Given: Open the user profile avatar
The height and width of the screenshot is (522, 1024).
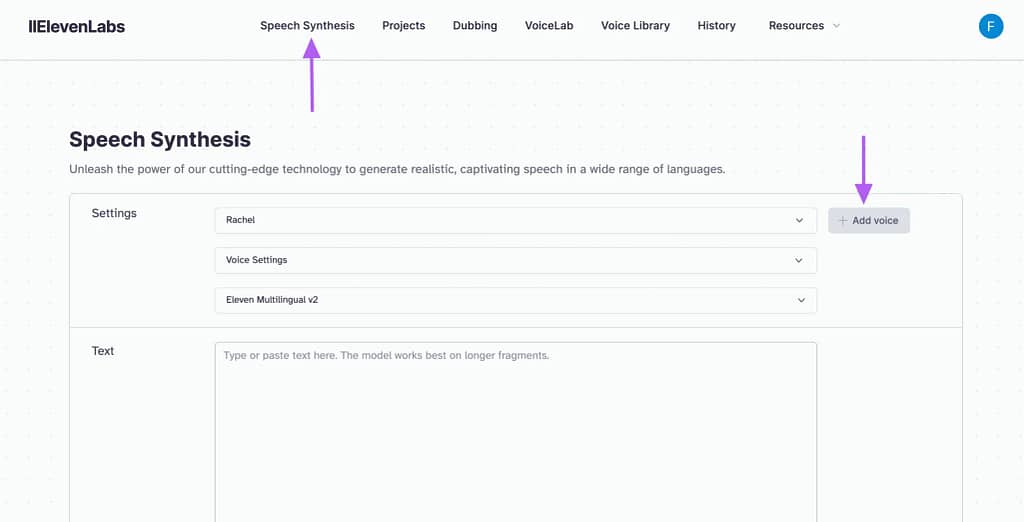Looking at the screenshot, I should coord(990,26).
